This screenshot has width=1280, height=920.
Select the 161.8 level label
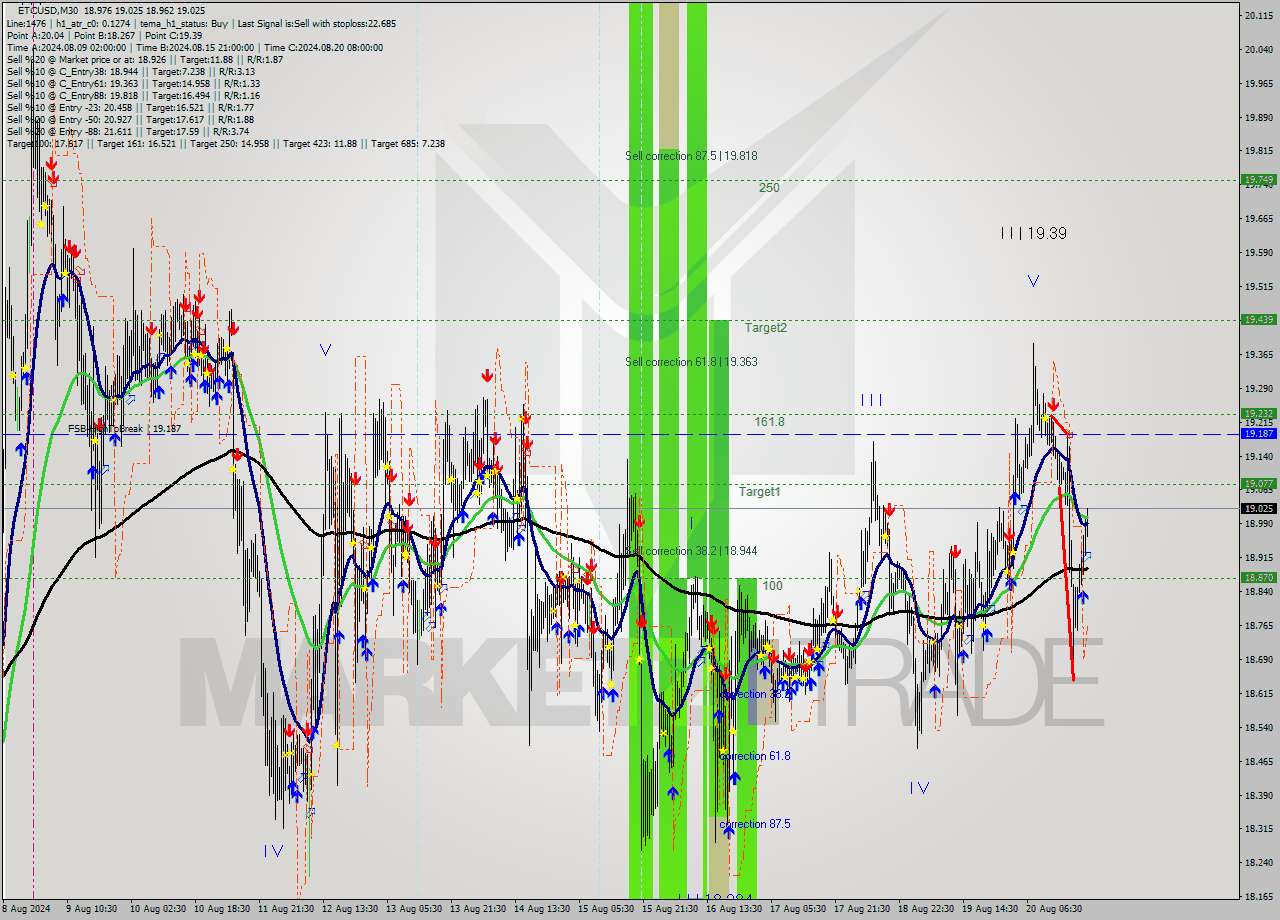(769, 422)
